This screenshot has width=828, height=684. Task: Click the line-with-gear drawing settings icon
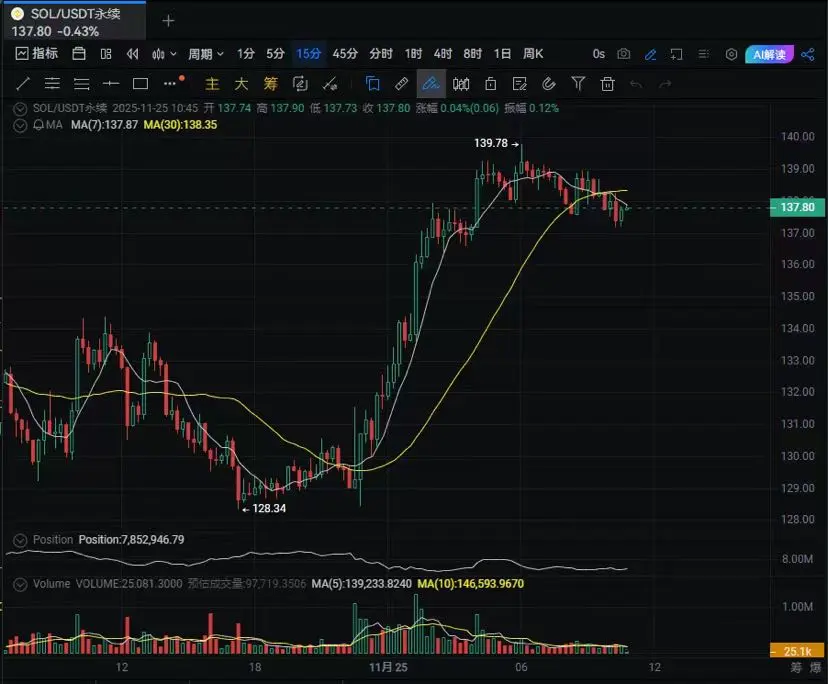click(x=331, y=84)
